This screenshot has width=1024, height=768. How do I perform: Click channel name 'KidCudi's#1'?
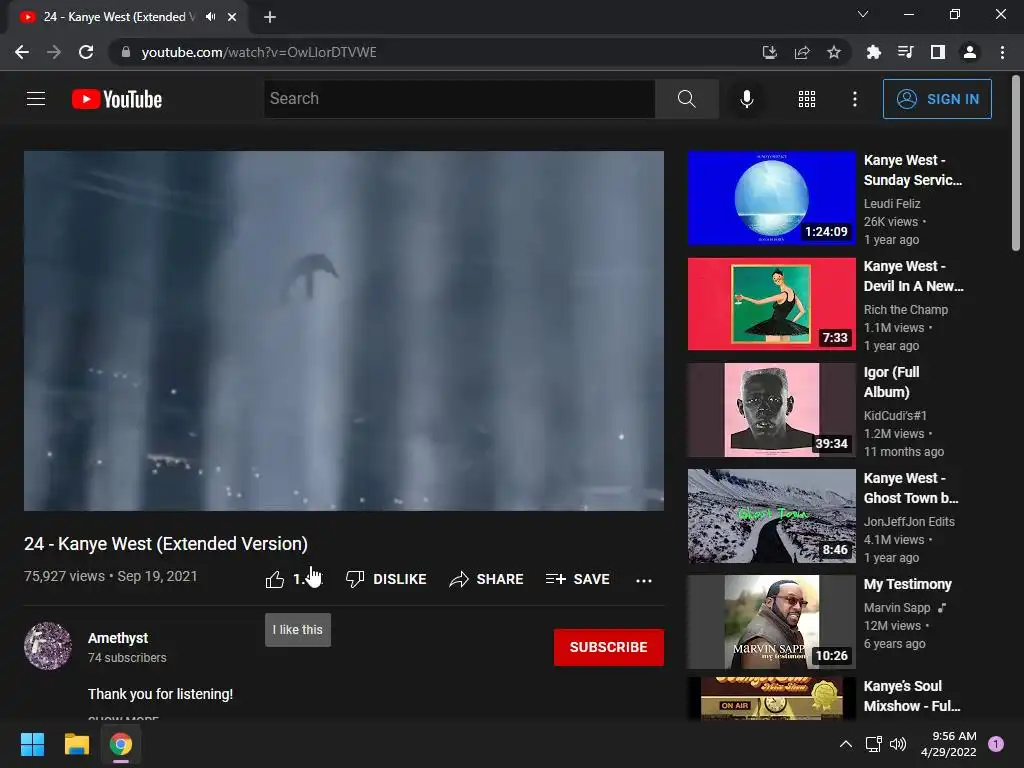(895, 415)
